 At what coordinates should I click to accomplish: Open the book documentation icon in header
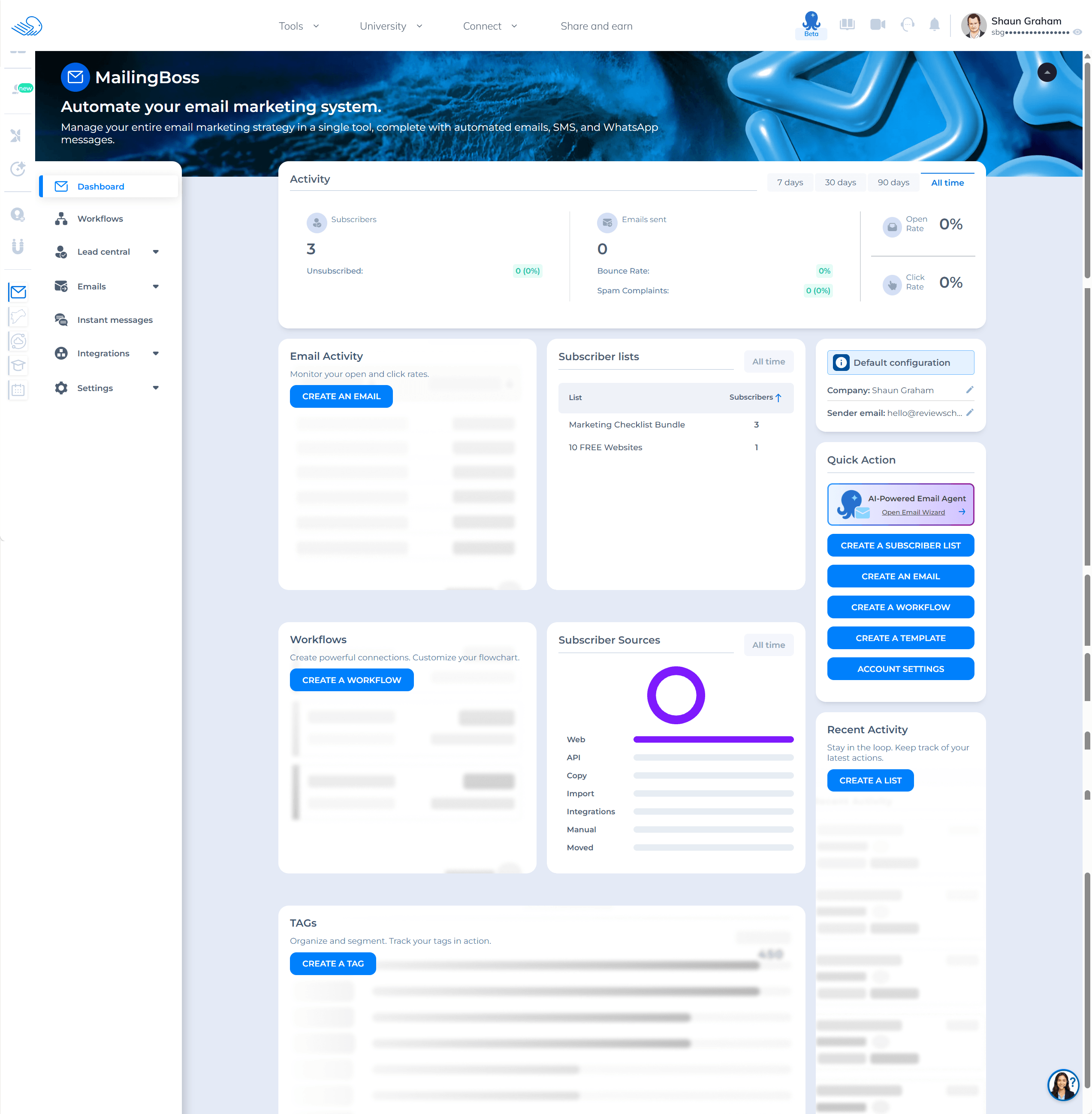coord(847,24)
